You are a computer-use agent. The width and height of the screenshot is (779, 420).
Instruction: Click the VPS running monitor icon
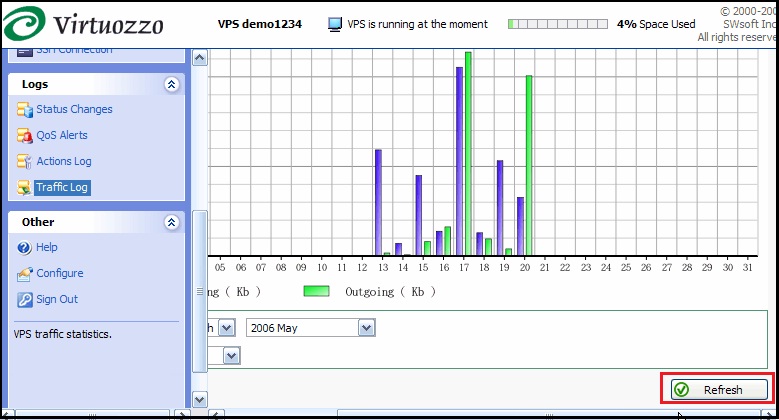[x=335, y=24]
